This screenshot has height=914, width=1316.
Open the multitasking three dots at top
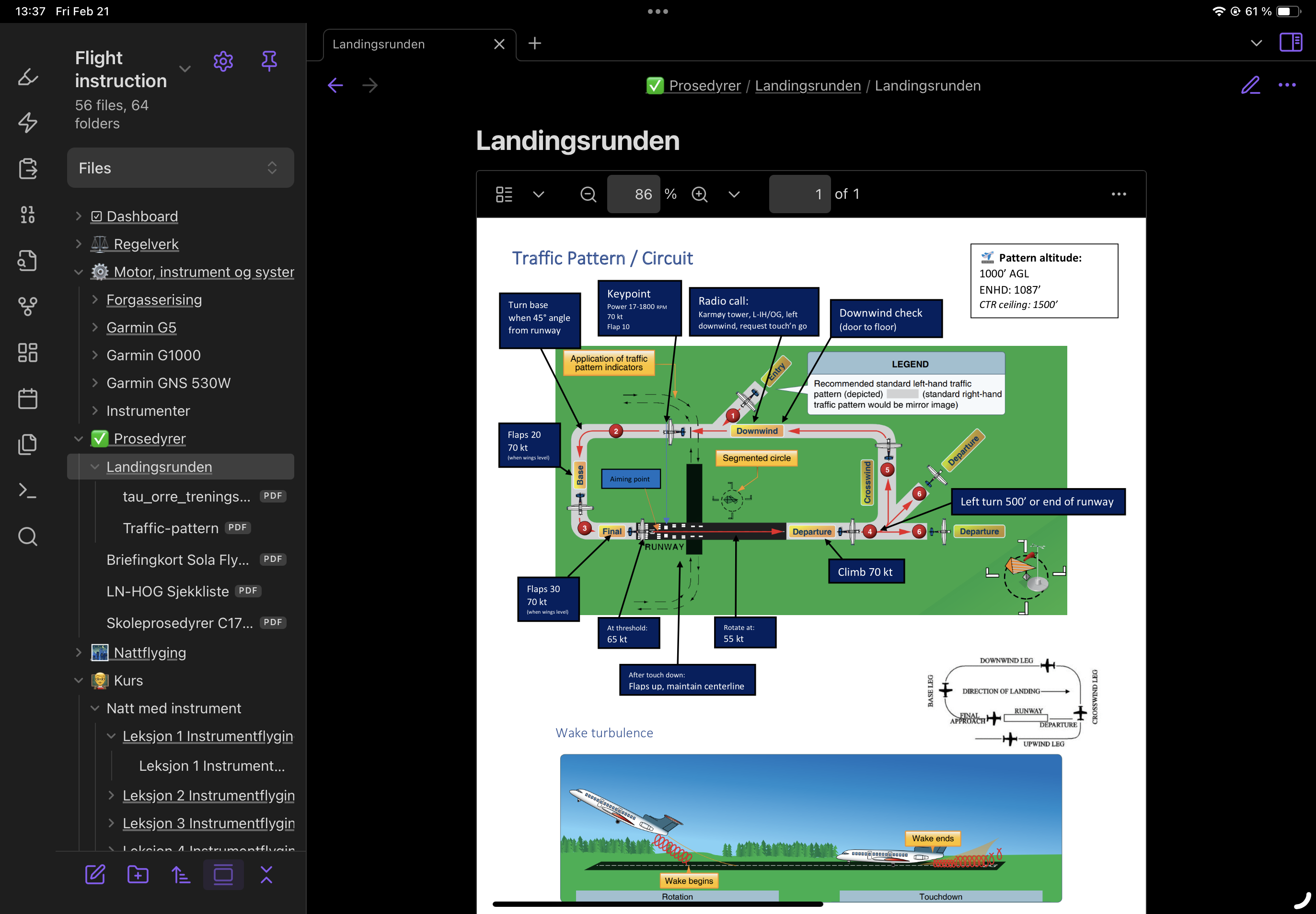click(x=658, y=11)
